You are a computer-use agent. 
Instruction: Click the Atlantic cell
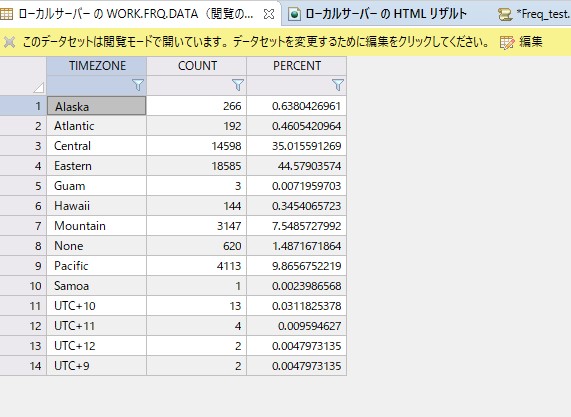click(97, 126)
